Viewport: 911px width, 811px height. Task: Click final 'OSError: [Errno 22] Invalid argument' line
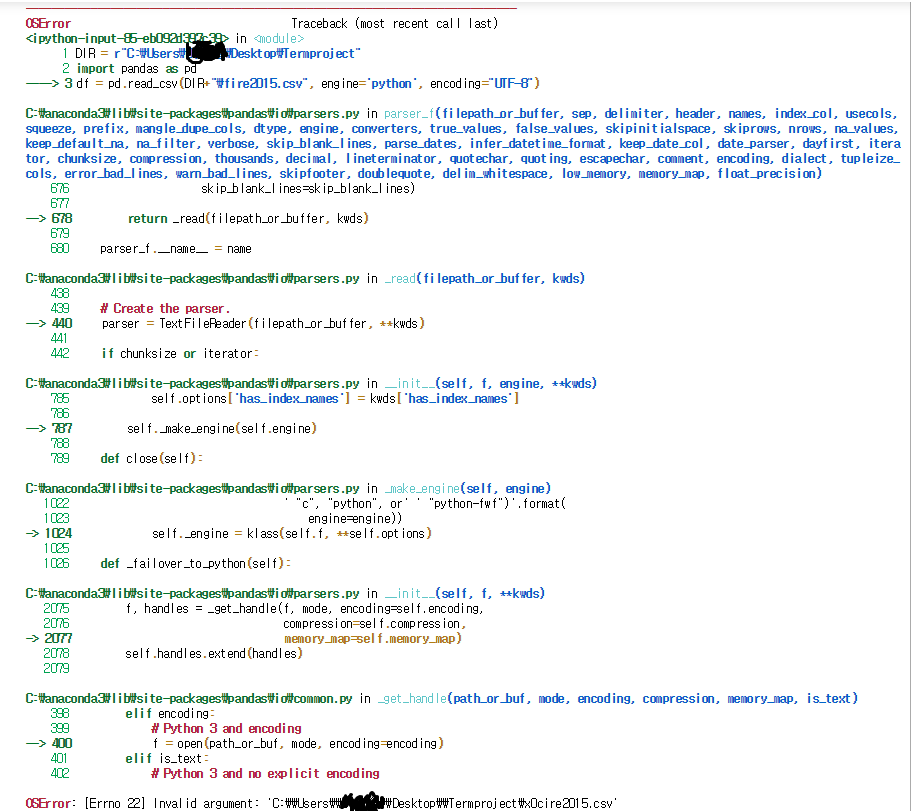pyautogui.click(x=320, y=803)
